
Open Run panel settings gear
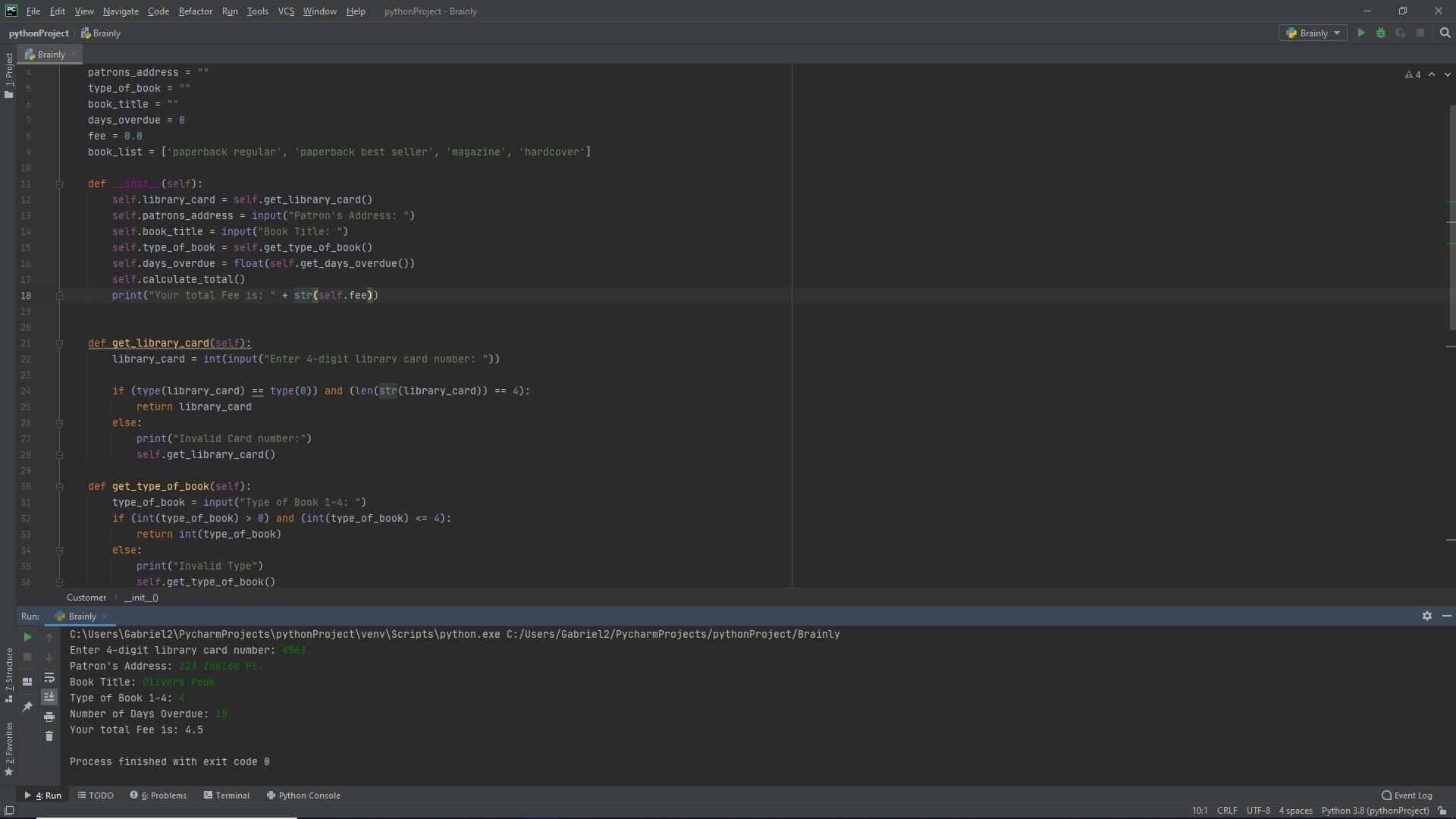1426,617
